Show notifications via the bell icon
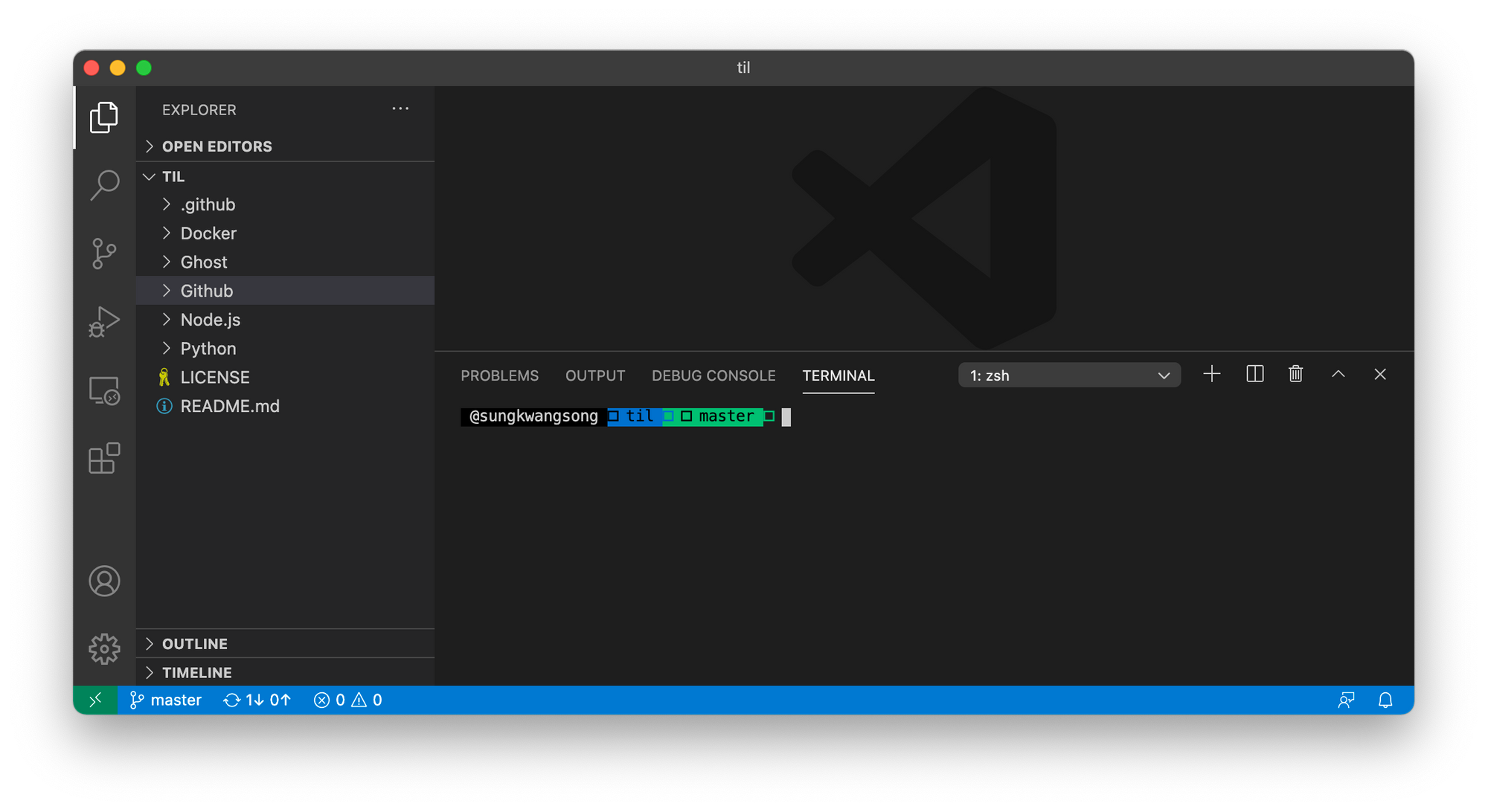The image size is (1488, 812). coord(1385,700)
